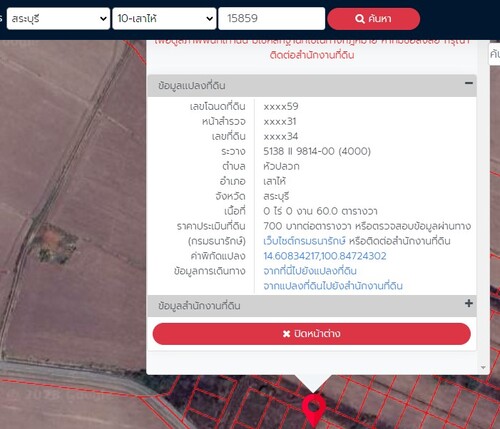Click the ข้อมูลสำนักงานที่ดิน section header
The height and width of the screenshot is (429, 500).
pos(312,306)
